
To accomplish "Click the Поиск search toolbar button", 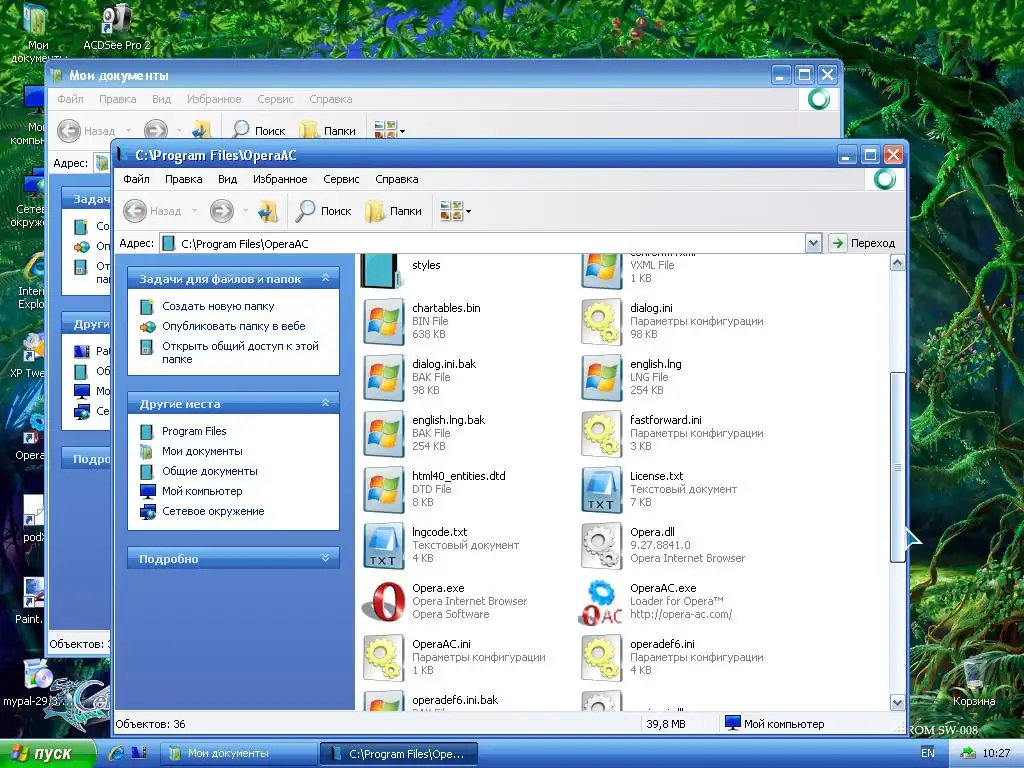I will [323, 211].
